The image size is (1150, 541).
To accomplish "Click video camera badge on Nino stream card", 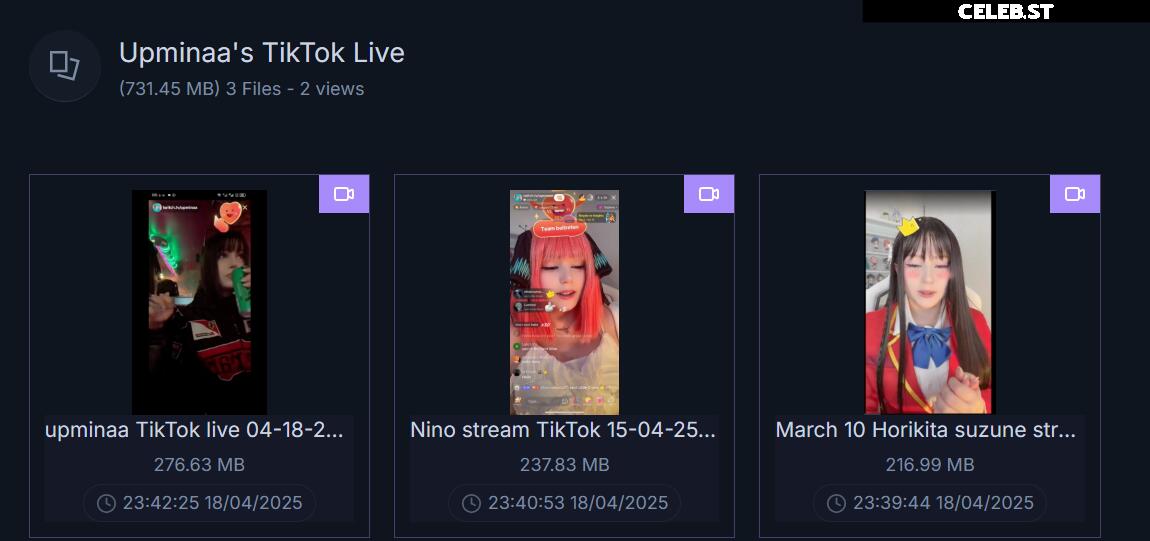I will [x=709, y=194].
